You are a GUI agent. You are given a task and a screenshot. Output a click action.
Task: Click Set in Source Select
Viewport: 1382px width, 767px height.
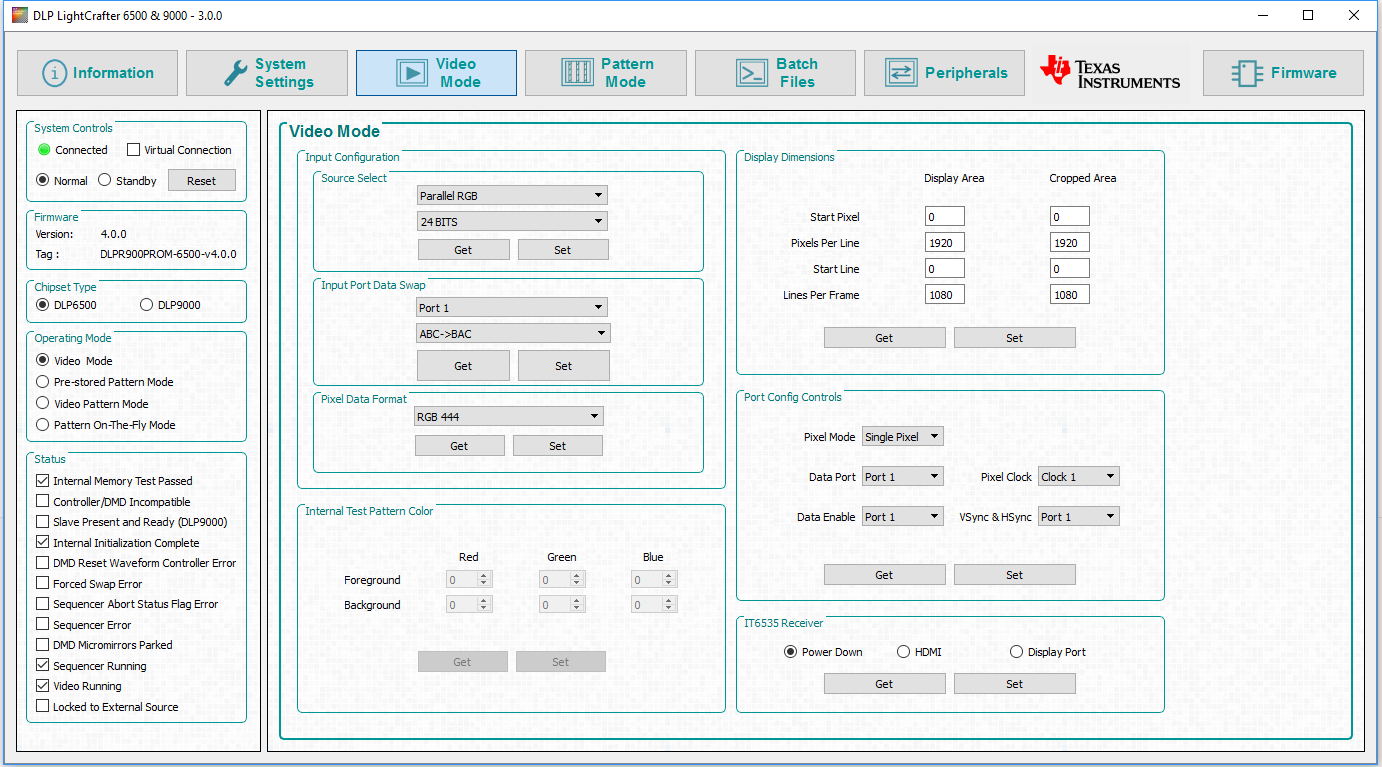(x=563, y=250)
